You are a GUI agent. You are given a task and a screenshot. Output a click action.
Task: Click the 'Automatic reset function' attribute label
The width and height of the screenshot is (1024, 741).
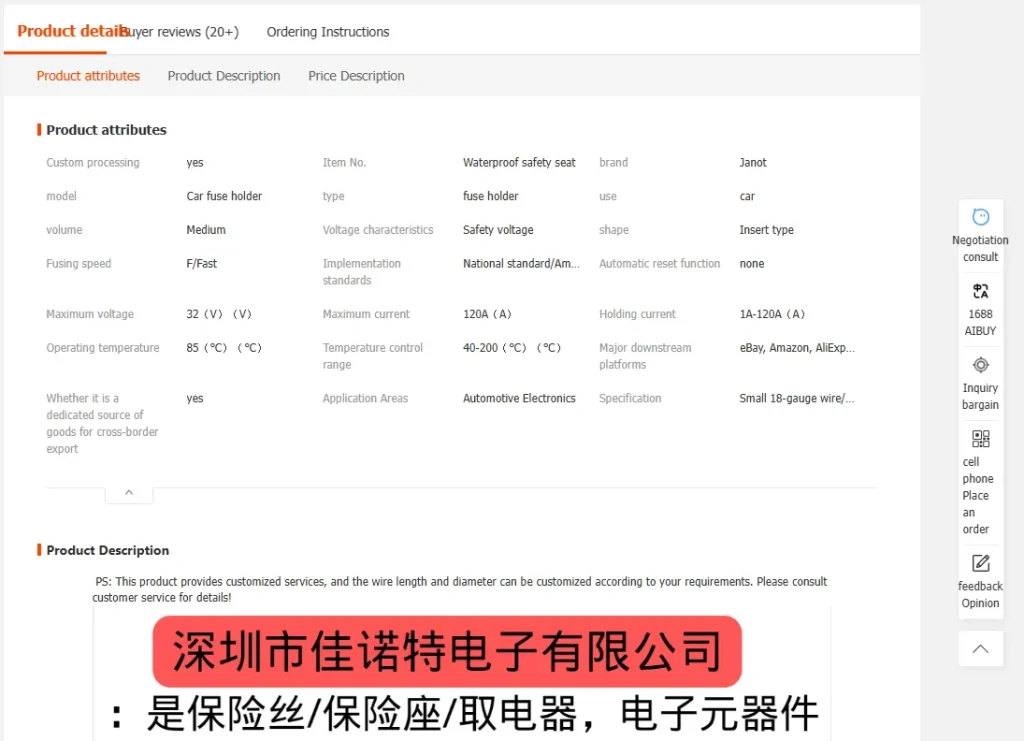tap(660, 264)
